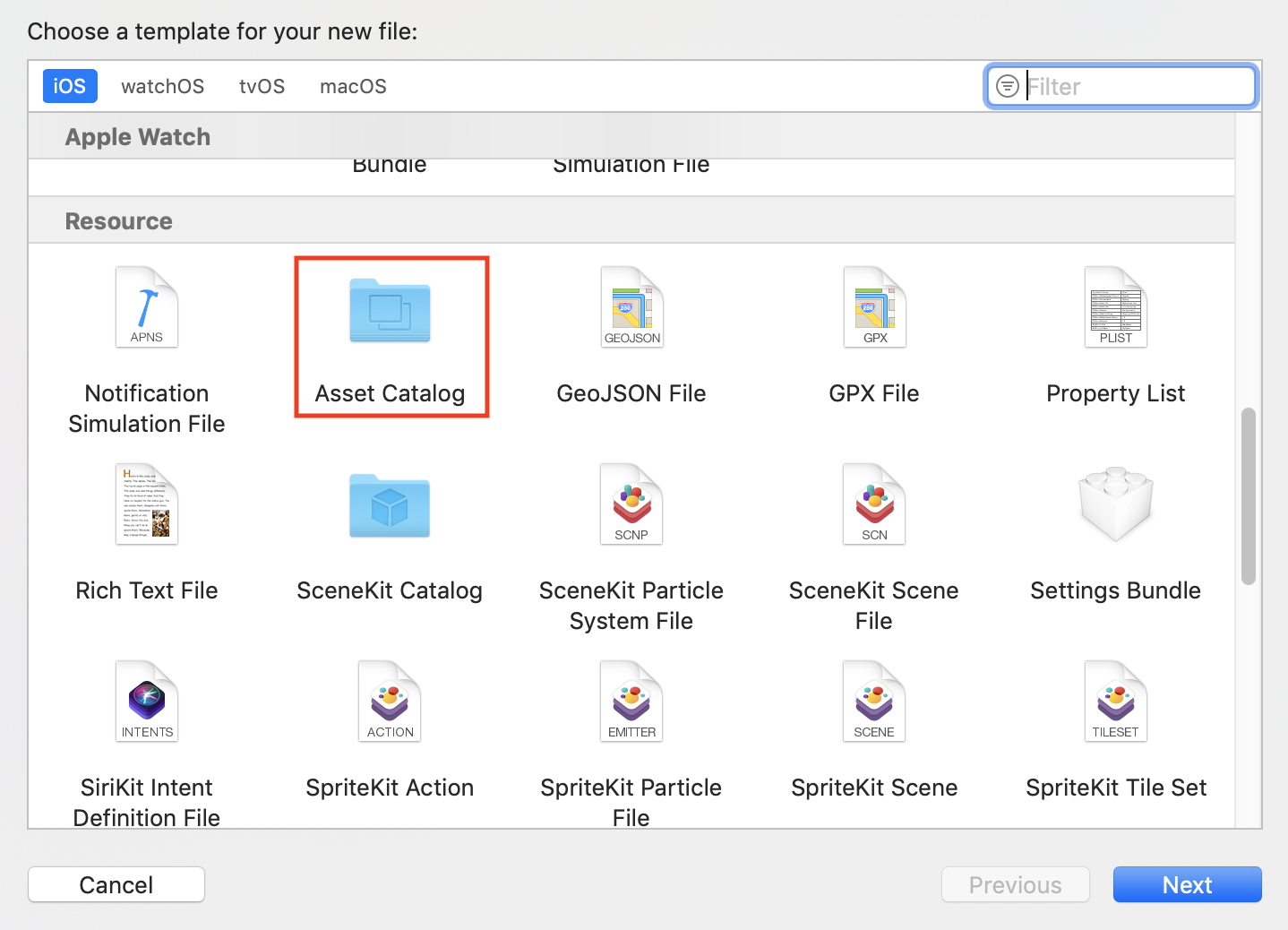Choose the Property List template
The image size is (1288, 930).
[1115, 308]
